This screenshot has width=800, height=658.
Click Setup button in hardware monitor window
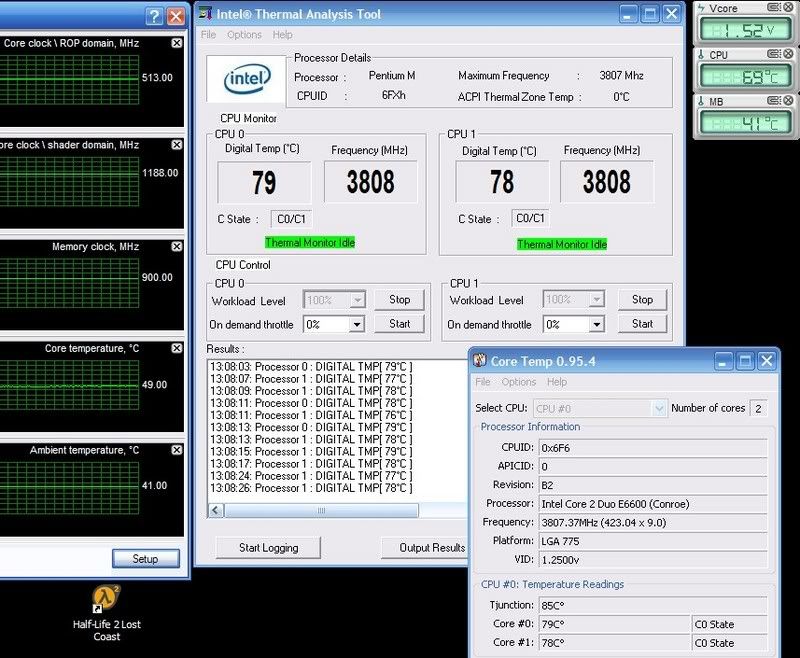click(146, 559)
